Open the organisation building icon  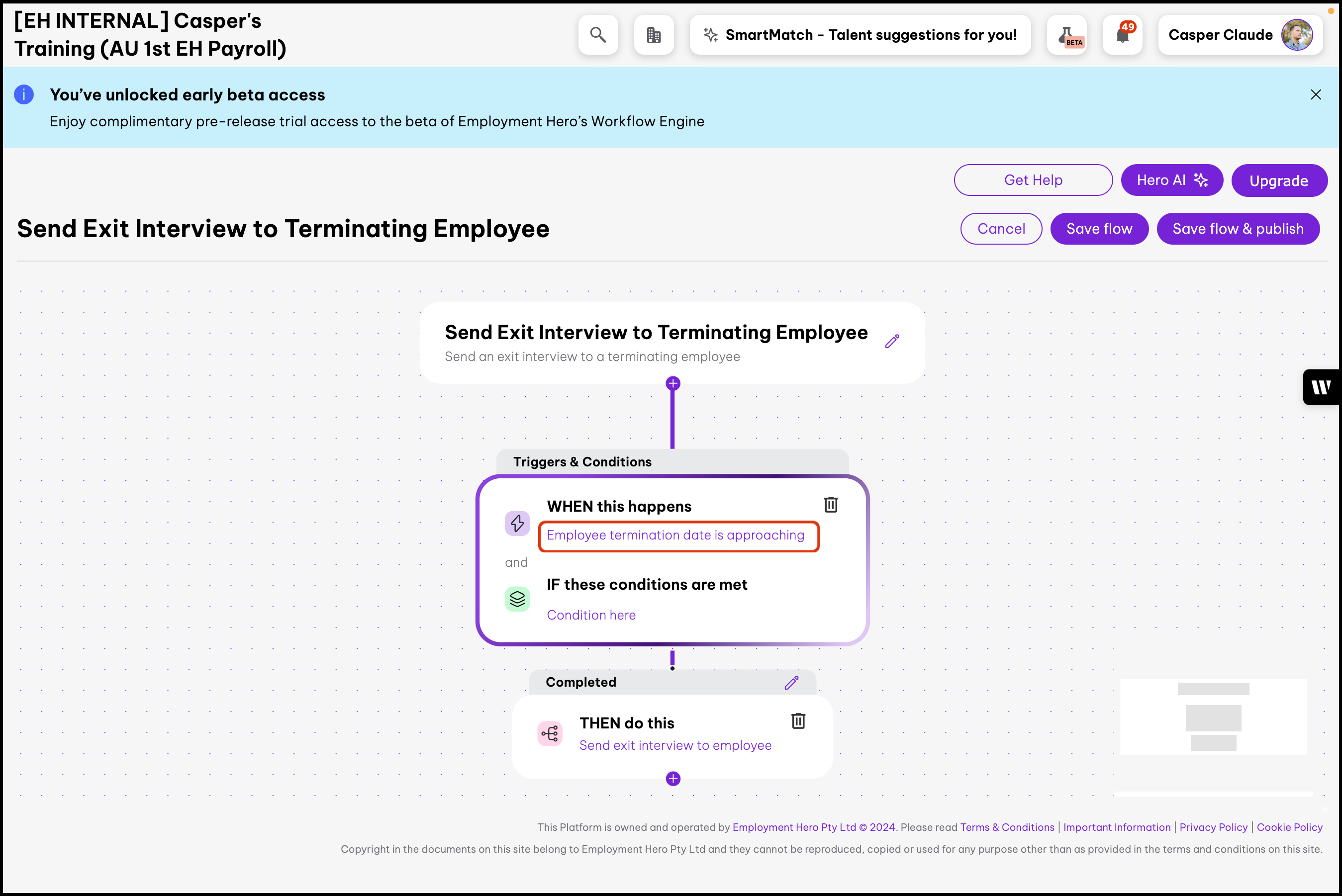coord(653,35)
